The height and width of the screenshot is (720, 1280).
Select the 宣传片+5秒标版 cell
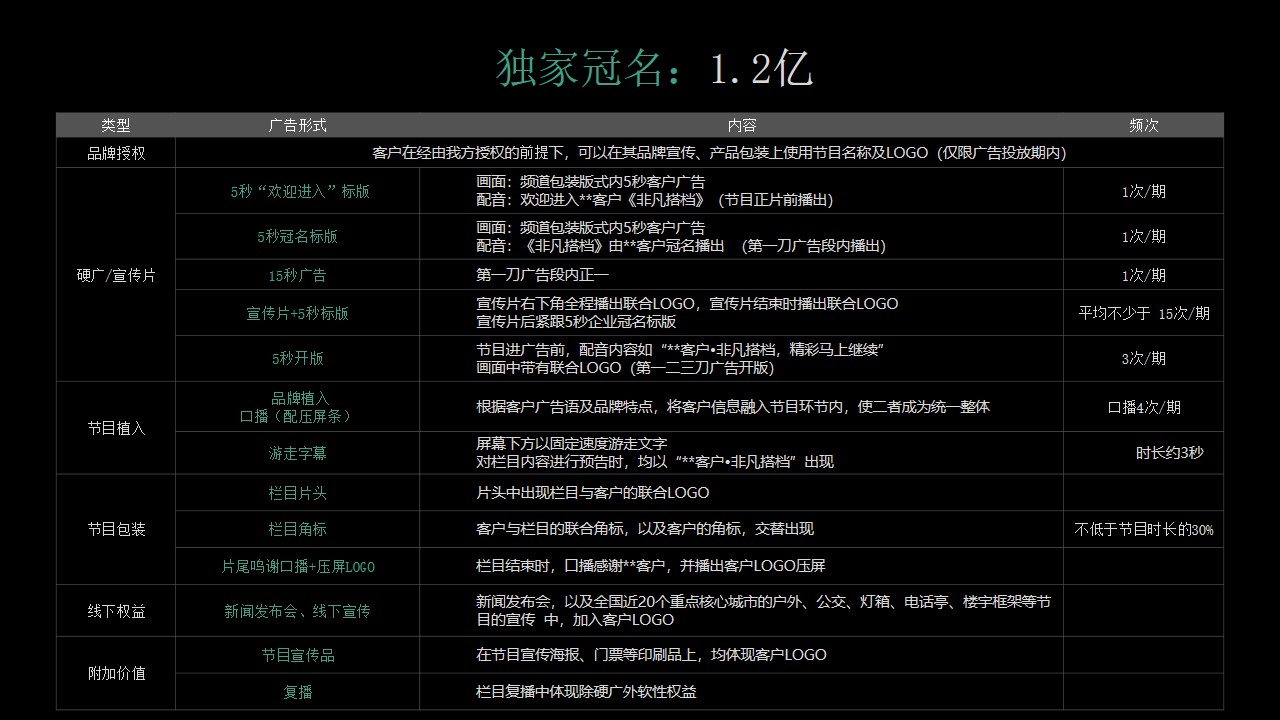297,313
